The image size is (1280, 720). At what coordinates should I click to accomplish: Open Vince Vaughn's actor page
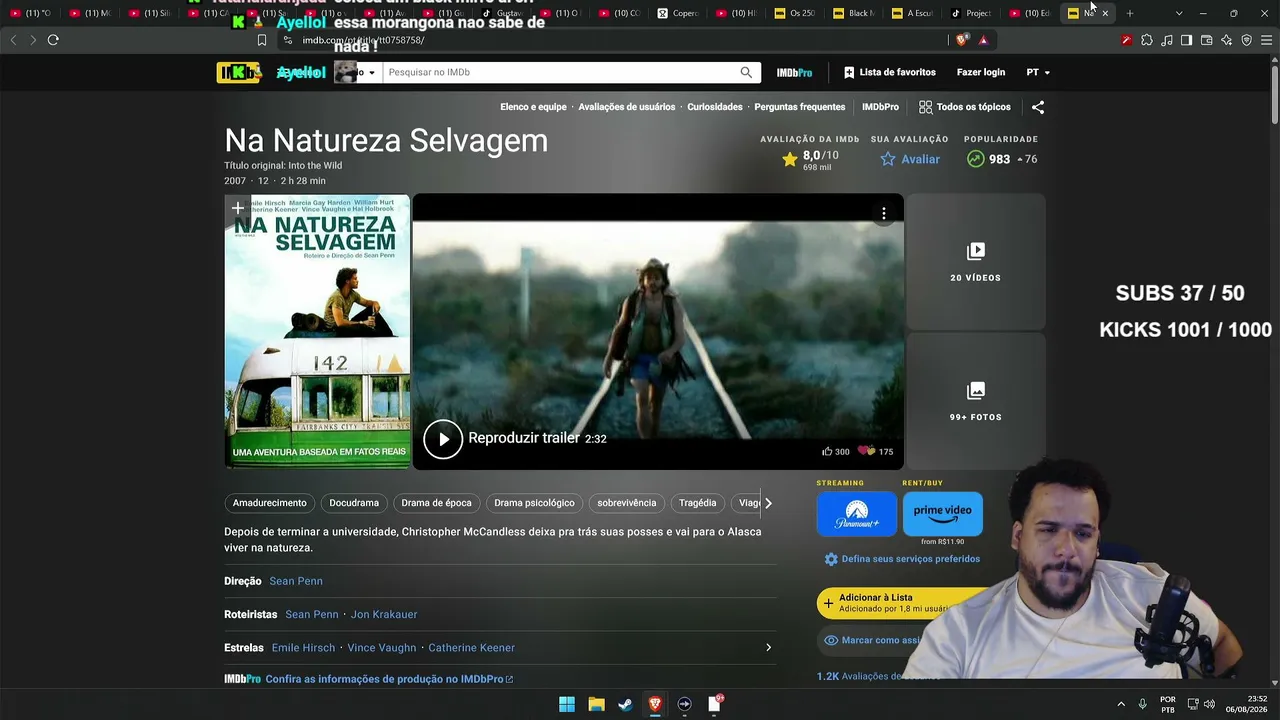click(x=382, y=648)
